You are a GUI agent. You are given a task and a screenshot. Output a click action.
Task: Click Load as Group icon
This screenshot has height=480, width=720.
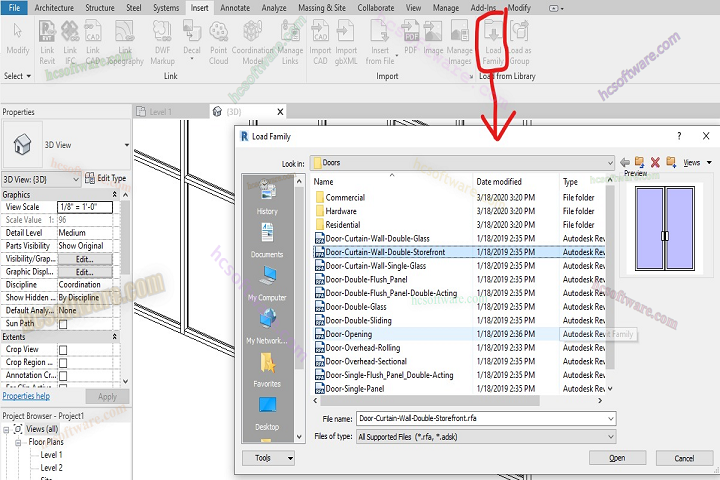pyautogui.click(x=519, y=42)
